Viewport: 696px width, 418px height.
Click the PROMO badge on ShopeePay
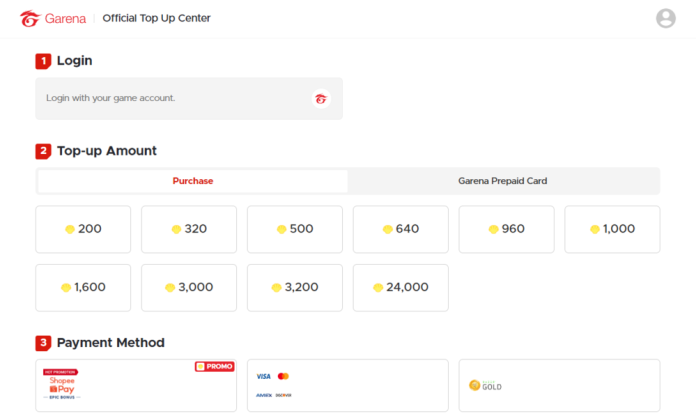(215, 367)
